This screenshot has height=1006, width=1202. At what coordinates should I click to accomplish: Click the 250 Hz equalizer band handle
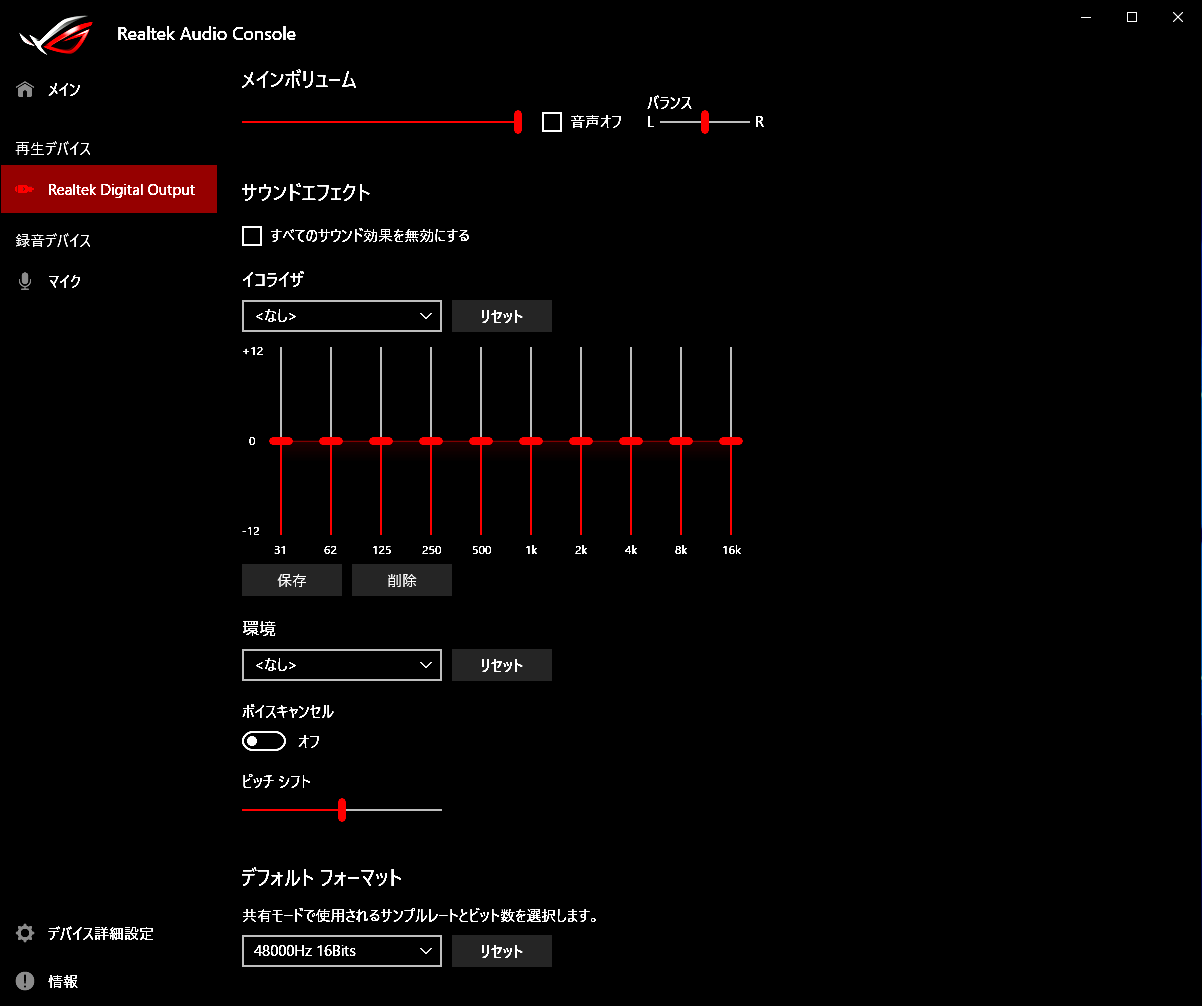pos(431,441)
